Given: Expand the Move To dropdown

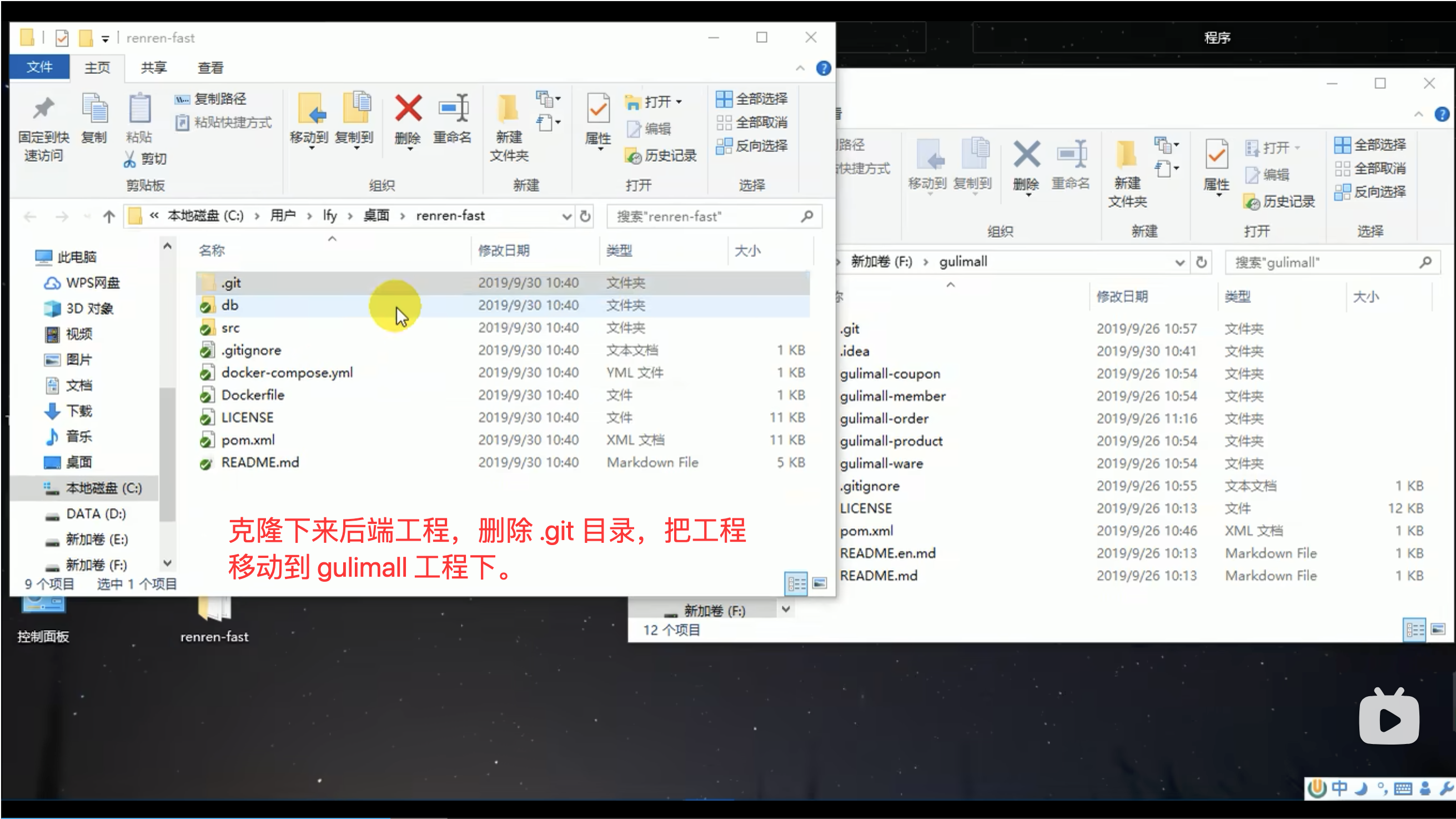Looking at the screenshot, I should 311,148.
